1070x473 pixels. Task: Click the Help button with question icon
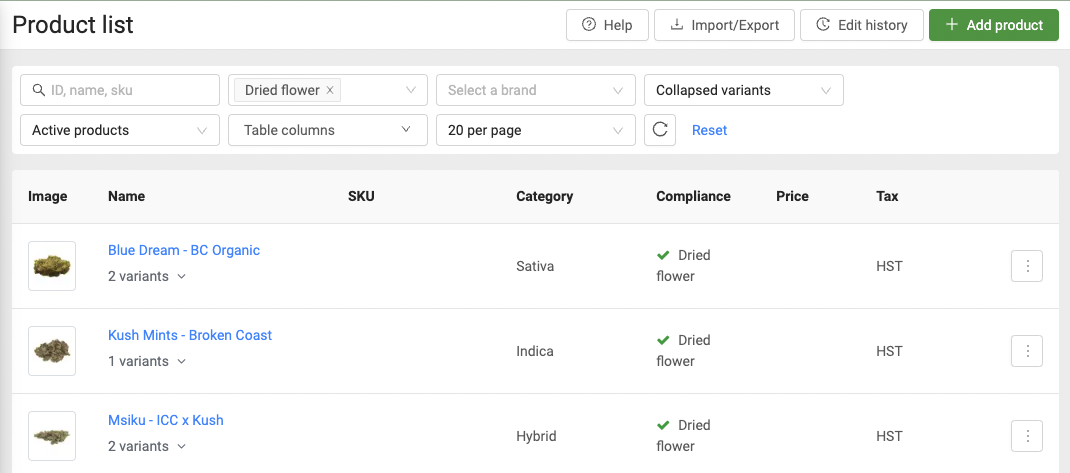click(x=607, y=25)
